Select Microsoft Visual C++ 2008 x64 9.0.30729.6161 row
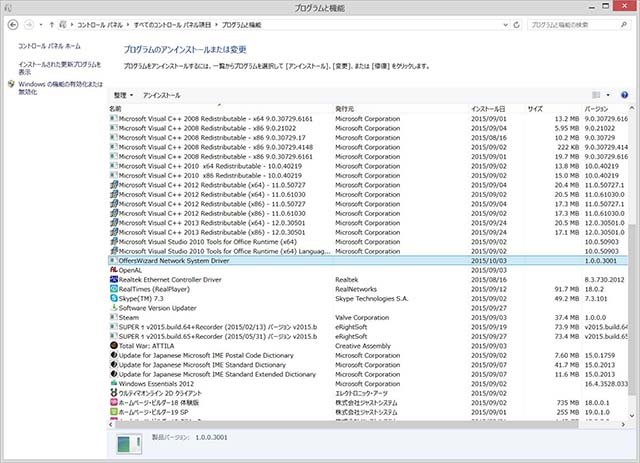The height and width of the screenshot is (463, 640). pos(367,119)
